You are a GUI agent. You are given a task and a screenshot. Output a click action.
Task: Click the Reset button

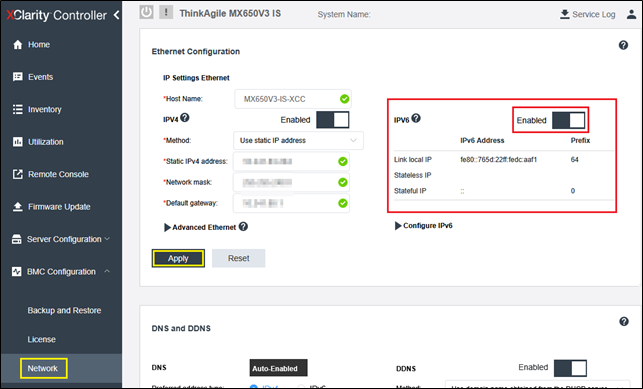(x=238, y=258)
